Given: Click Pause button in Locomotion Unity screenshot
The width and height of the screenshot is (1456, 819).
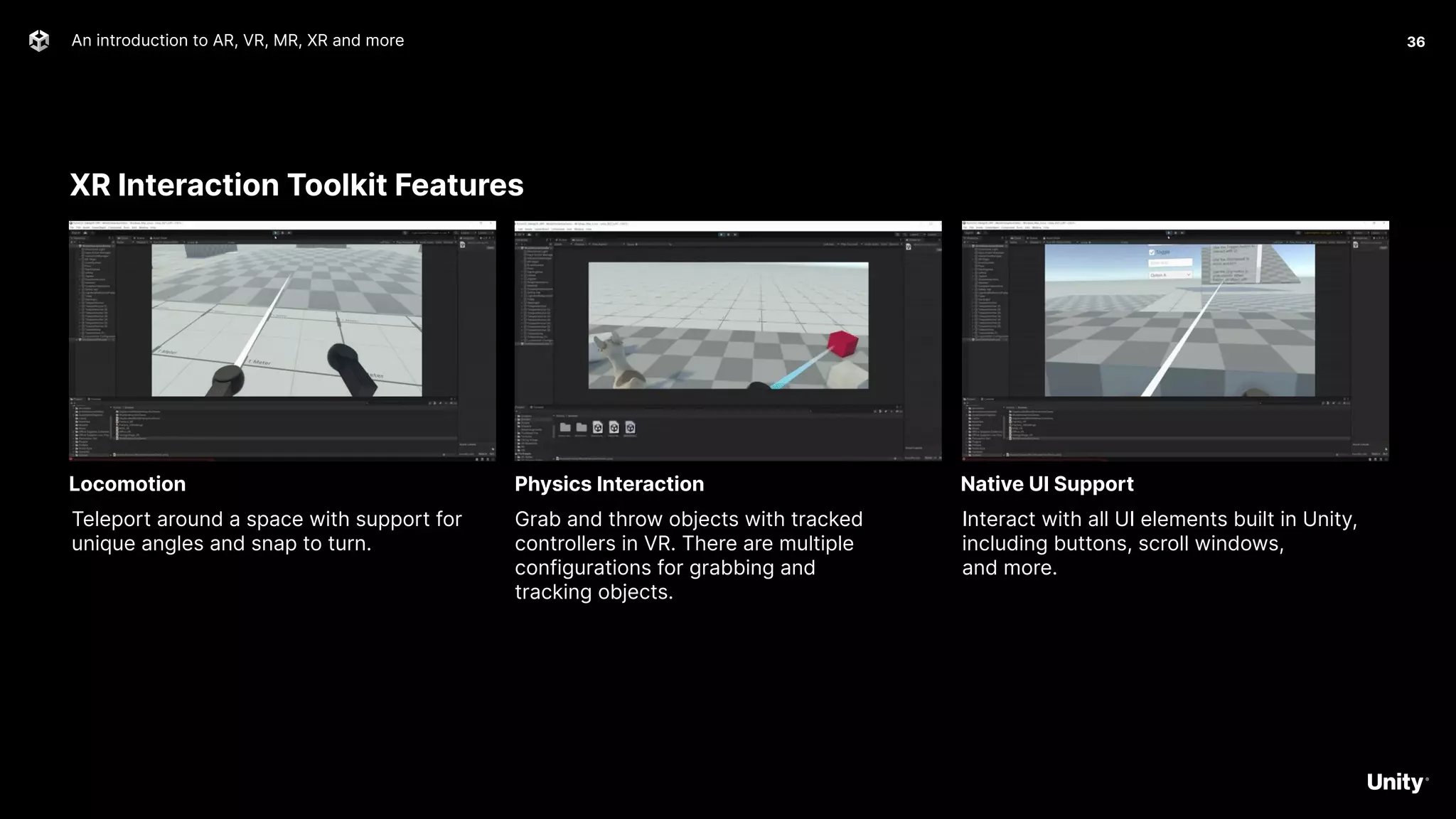Looking at the screenshot, I should tap(282, 232).
